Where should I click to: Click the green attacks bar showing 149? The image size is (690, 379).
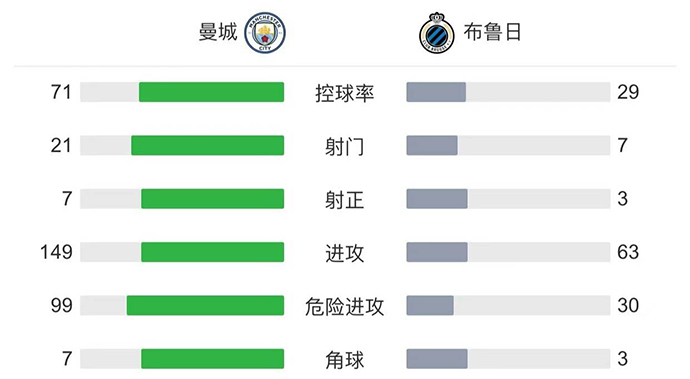213,252
